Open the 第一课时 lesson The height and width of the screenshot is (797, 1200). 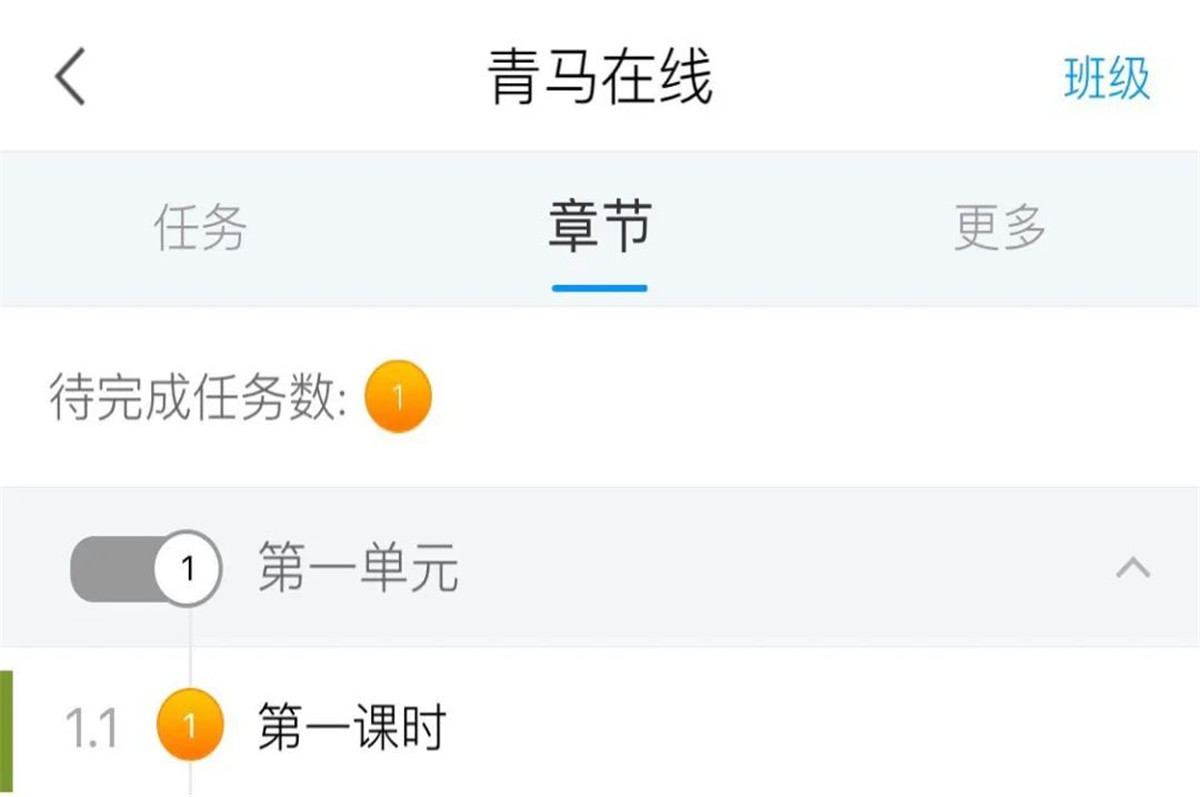pos(352,727)
